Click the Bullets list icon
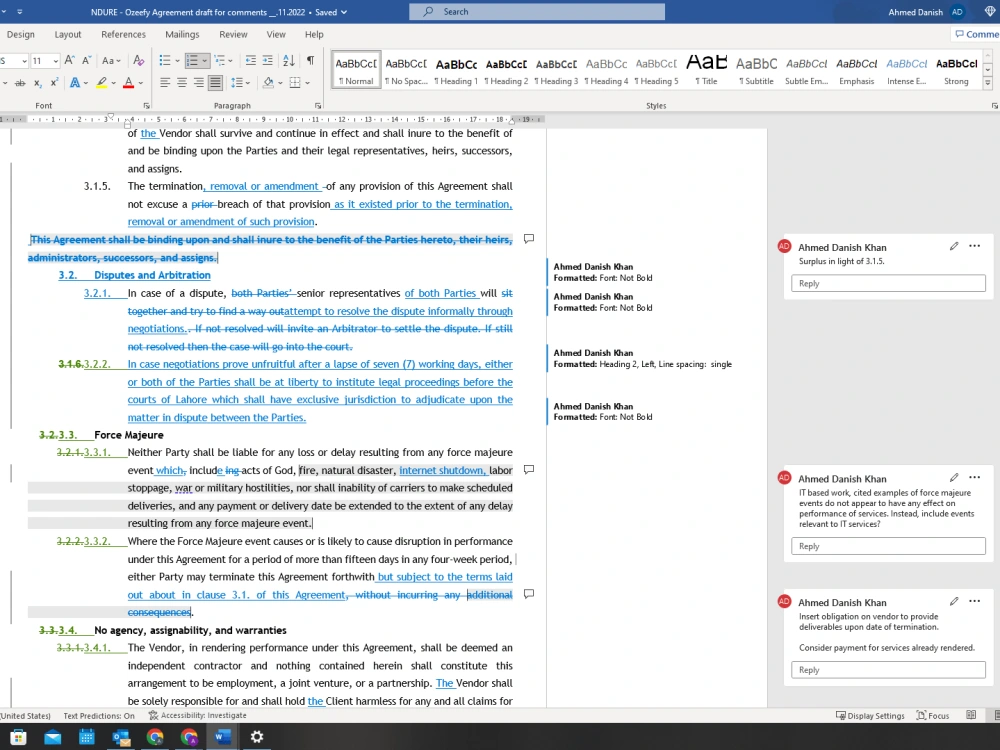Viewport: 1000px width, 750px height. click(x=165, y=60)
